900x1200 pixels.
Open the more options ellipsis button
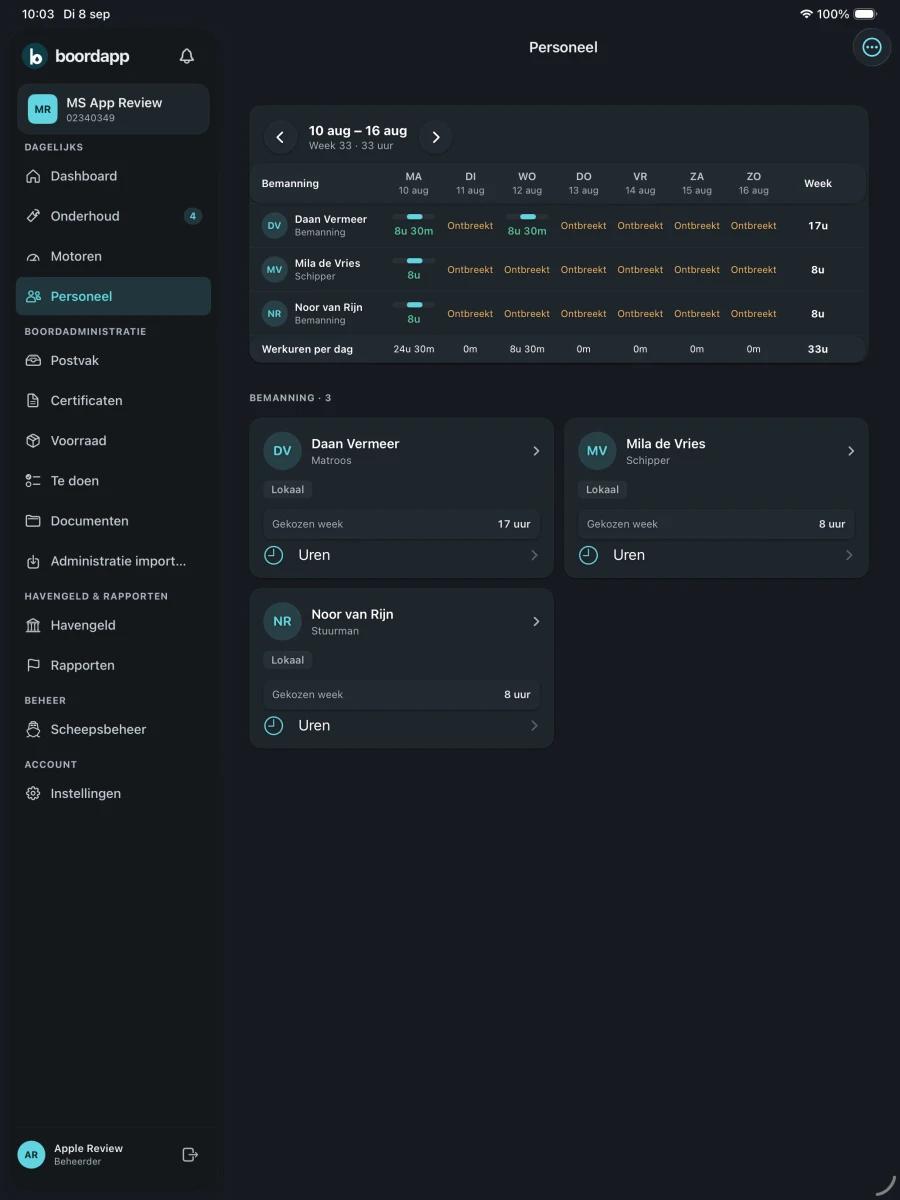pos(872,47)
